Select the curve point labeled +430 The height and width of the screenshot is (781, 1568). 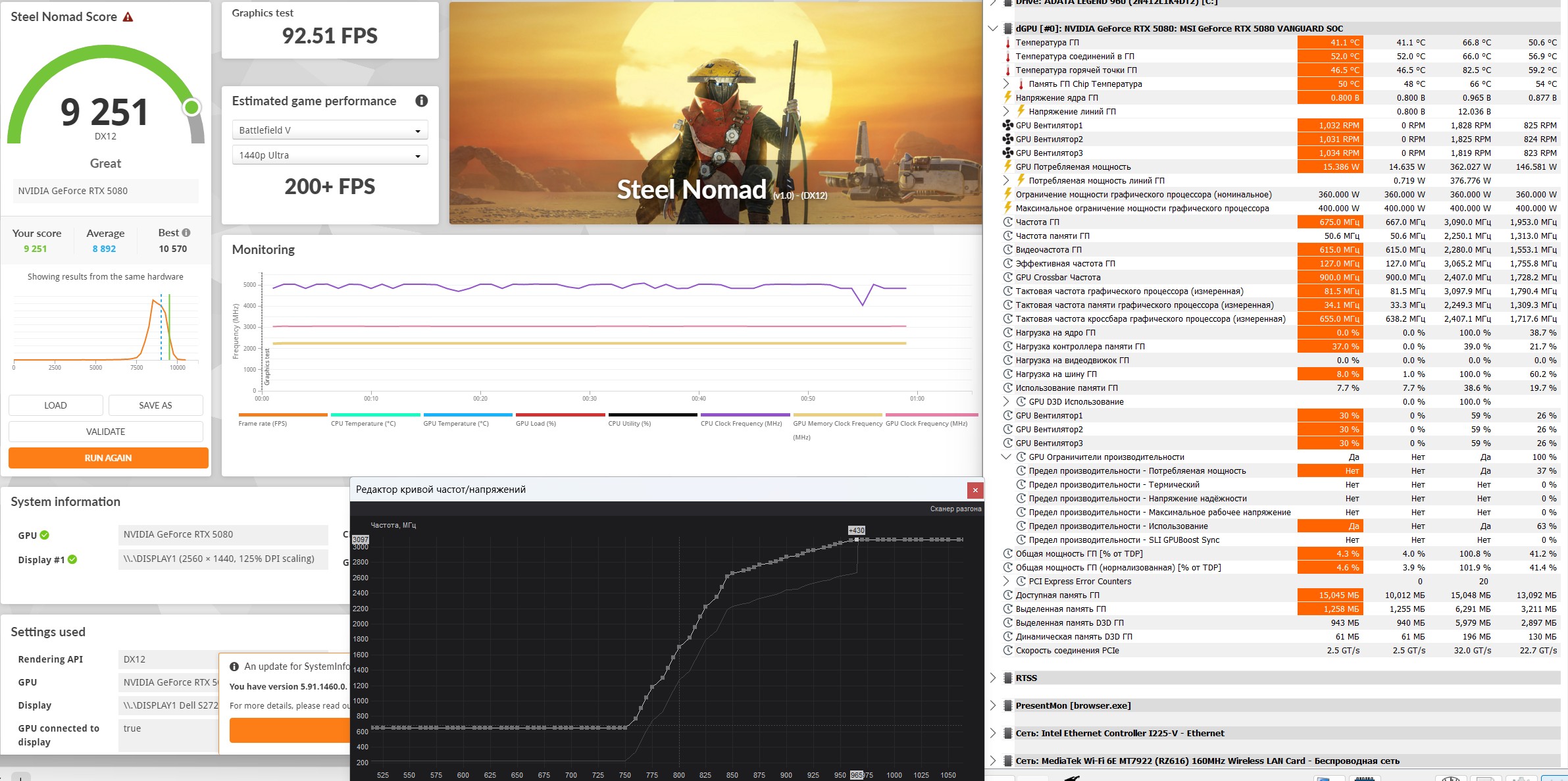(857, 540)
